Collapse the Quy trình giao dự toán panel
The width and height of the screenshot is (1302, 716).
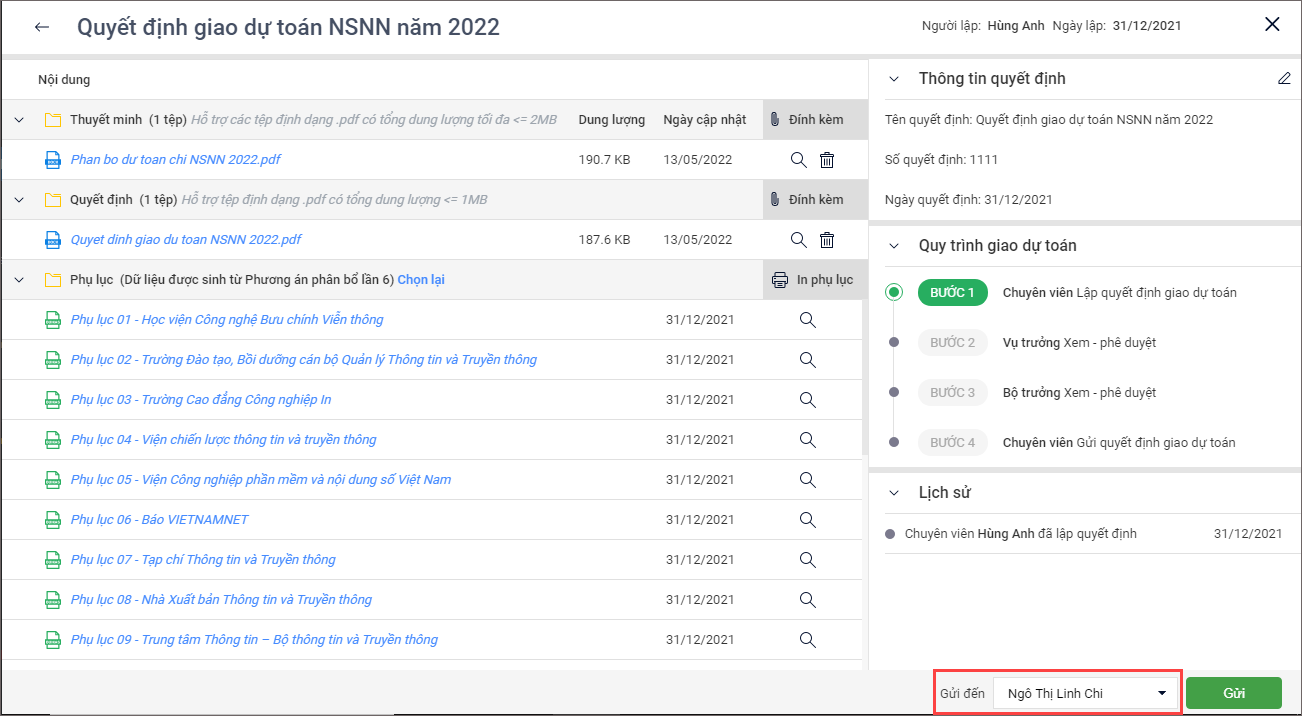coord(895,246)
